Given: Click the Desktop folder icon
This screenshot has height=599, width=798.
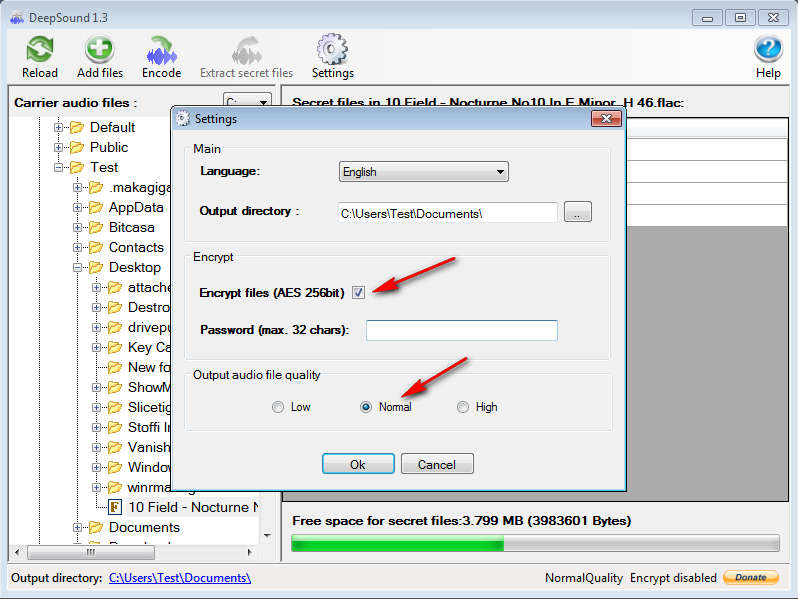Looking at the screenshot, I should [96, 267].
